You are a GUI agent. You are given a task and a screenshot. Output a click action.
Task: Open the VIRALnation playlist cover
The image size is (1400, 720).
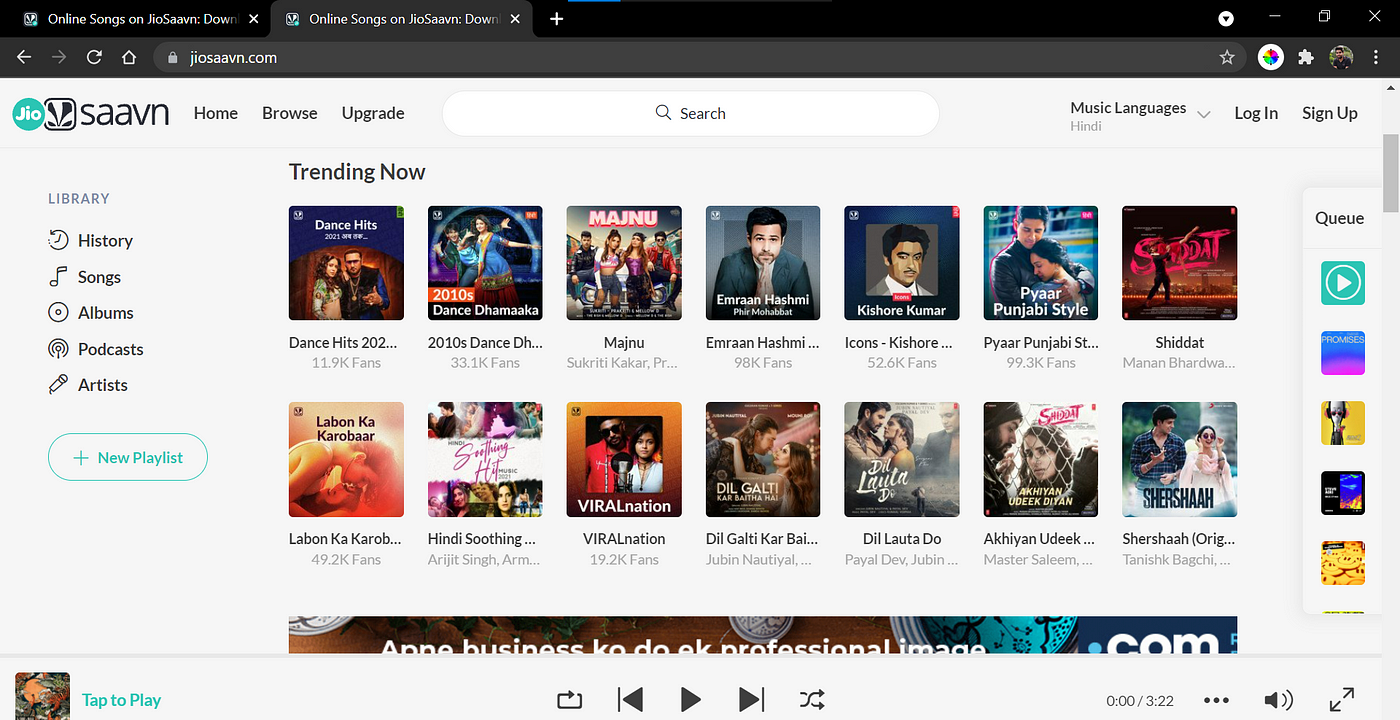(x=624, y=459)
